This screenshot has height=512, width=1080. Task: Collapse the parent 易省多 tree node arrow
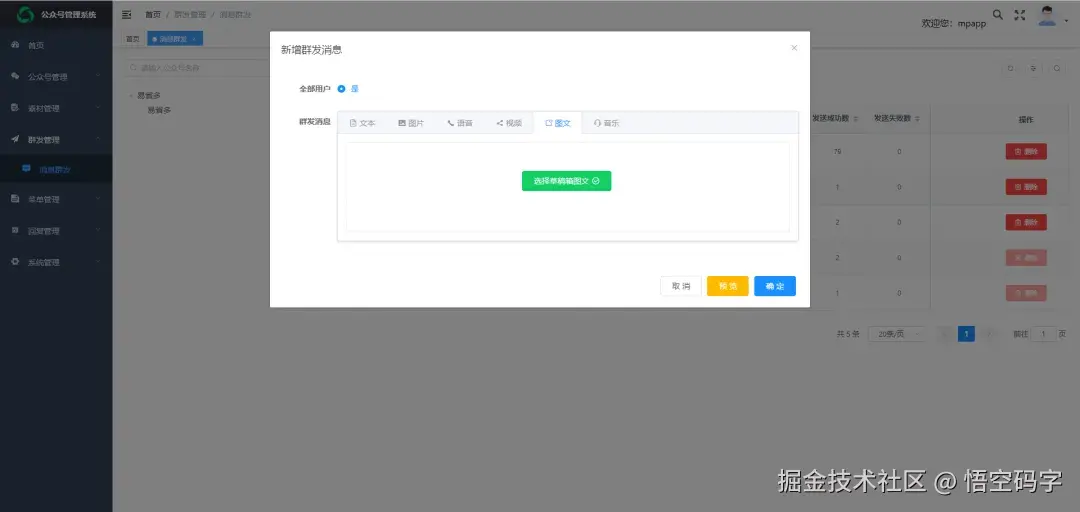click(x=132, y=96)
